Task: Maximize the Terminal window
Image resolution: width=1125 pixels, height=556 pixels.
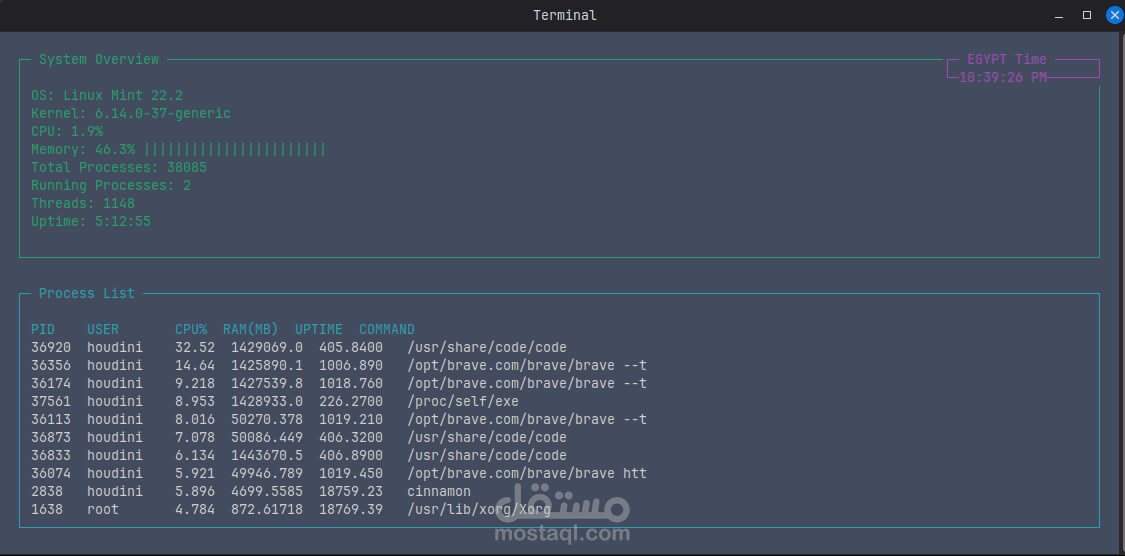Action: tap(1087, 15)
